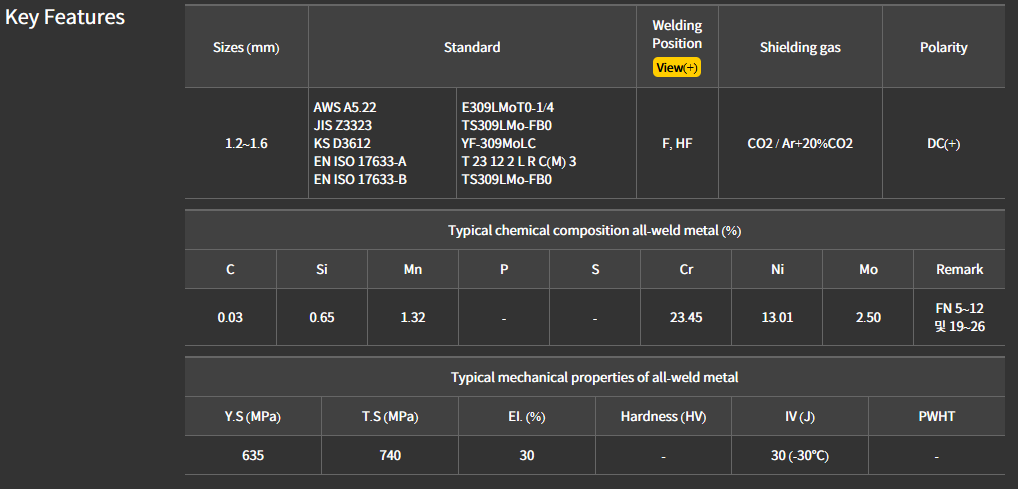The height and width of the screenshot is (489, 1018).
Task: Expand the Welding Position View(+) button
Action: pos(677,68)
